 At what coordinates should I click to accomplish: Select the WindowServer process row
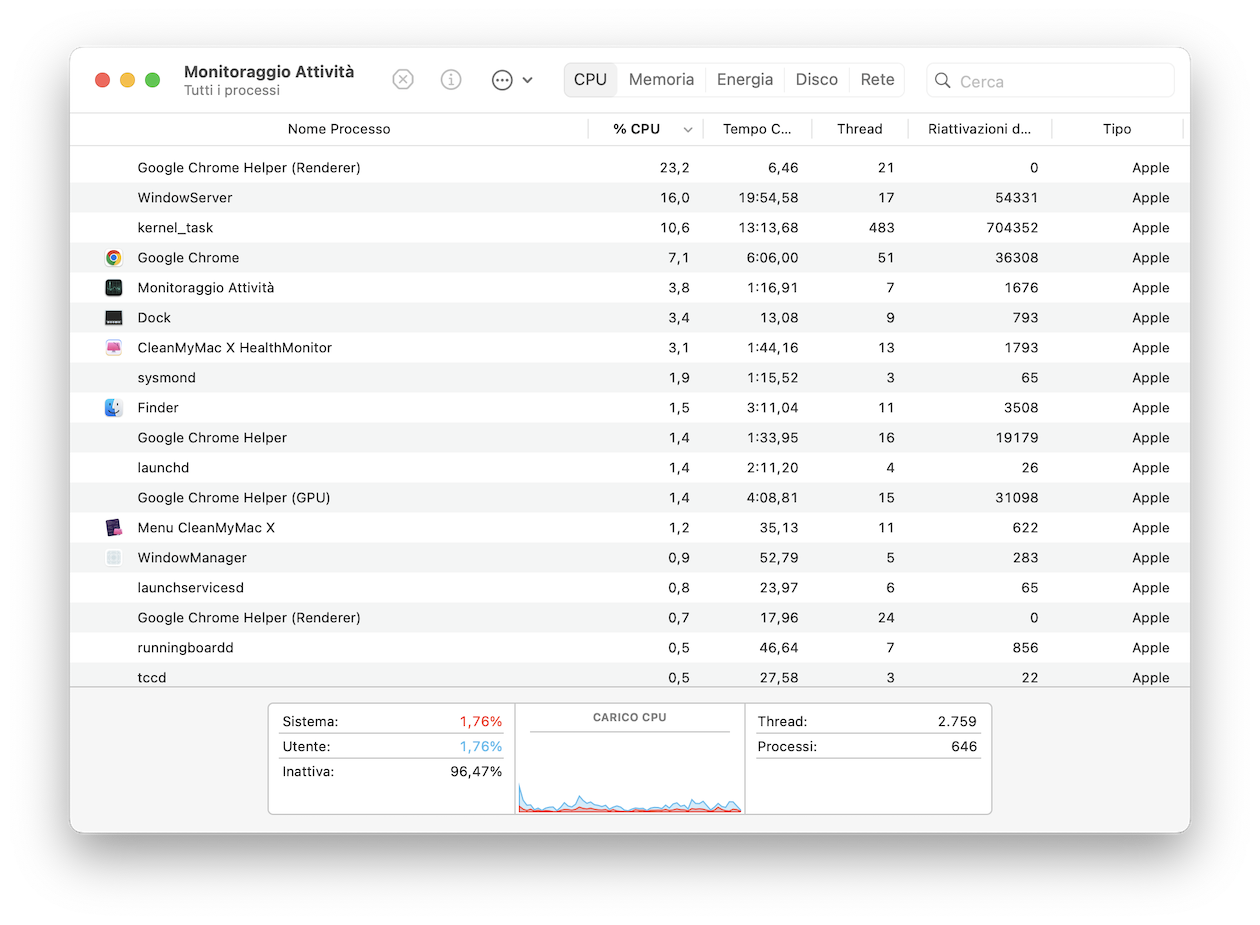(630, 198)
